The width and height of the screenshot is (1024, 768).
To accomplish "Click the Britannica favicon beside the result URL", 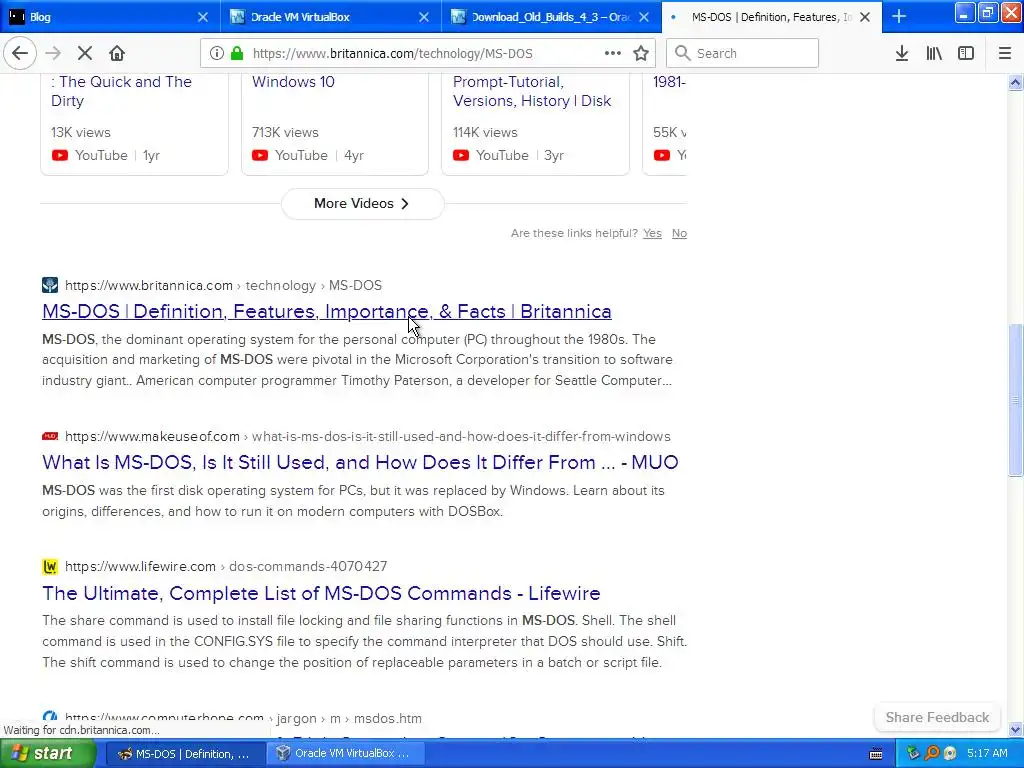I will click(x=50, y=285).
